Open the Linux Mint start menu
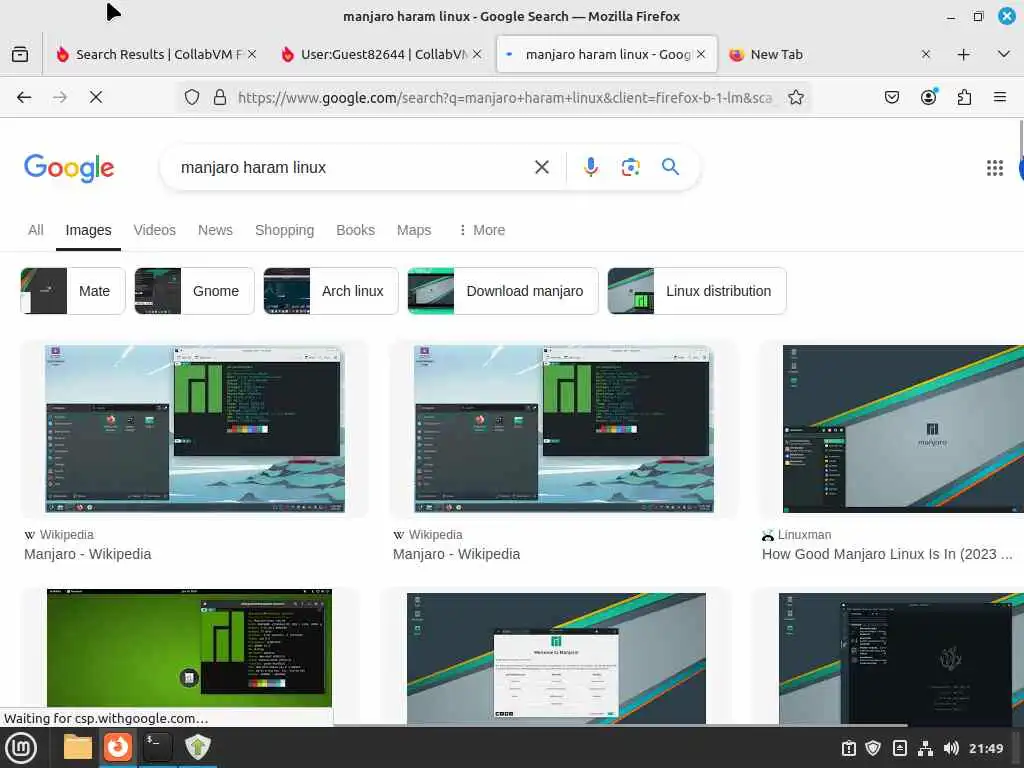 pyautogui.click(x=21, y=748)
